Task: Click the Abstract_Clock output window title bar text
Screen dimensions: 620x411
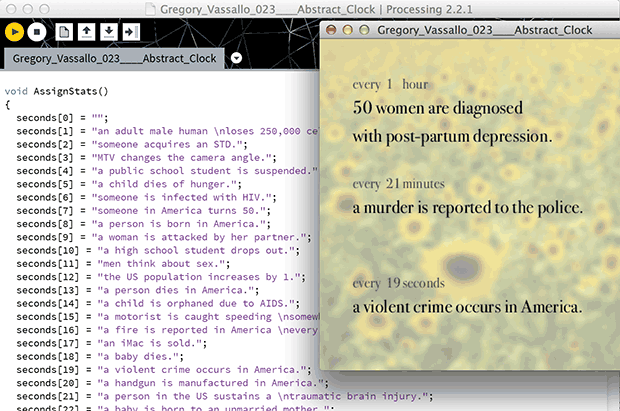Action: 485,30
